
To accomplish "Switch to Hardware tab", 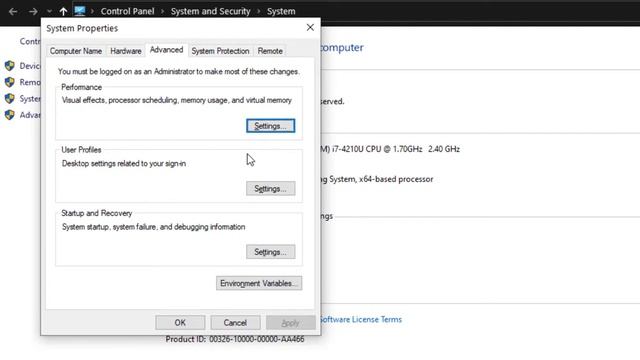I will tap(126, 51).
